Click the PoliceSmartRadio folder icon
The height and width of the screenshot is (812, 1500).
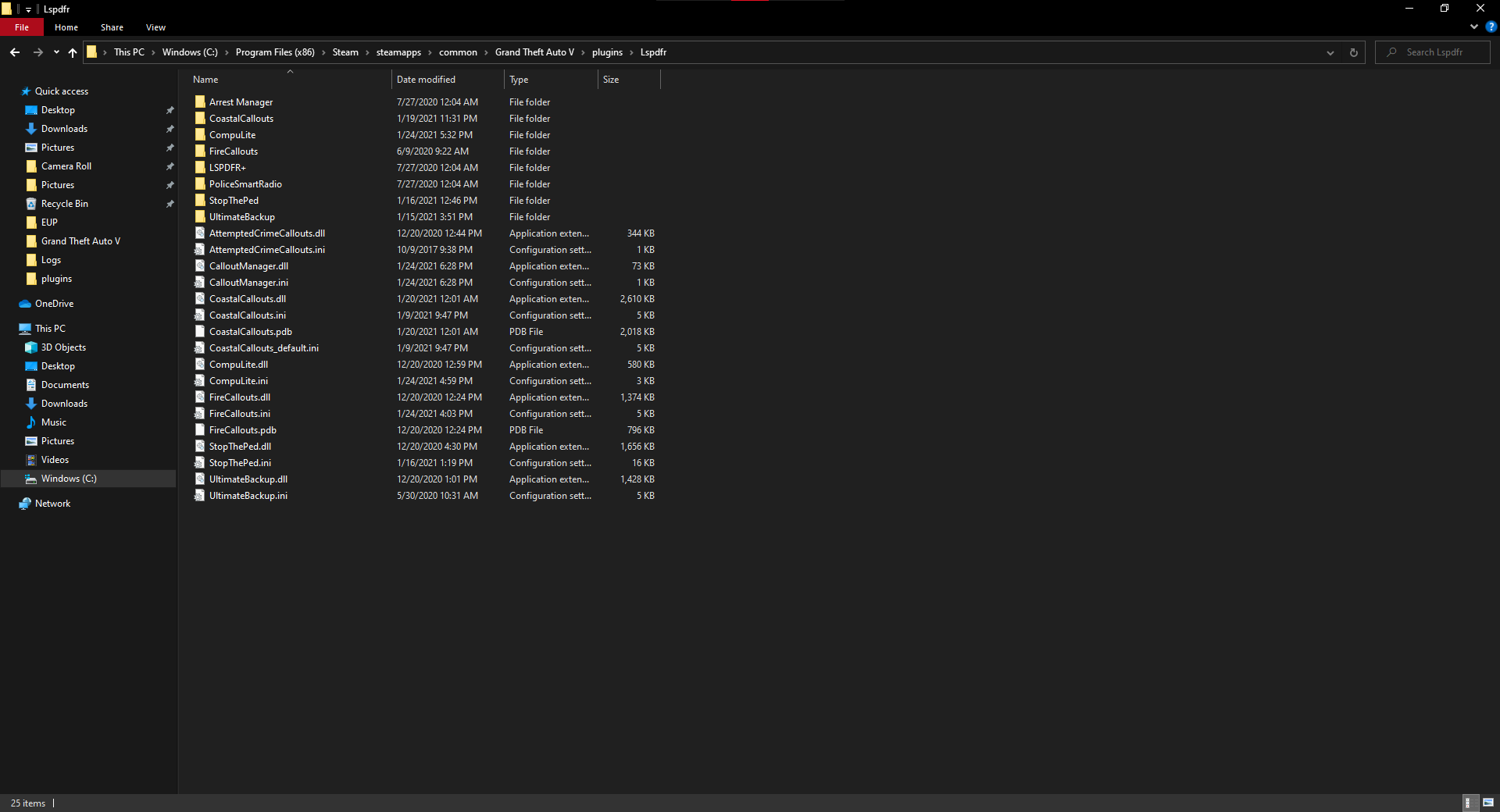point(200,184)
